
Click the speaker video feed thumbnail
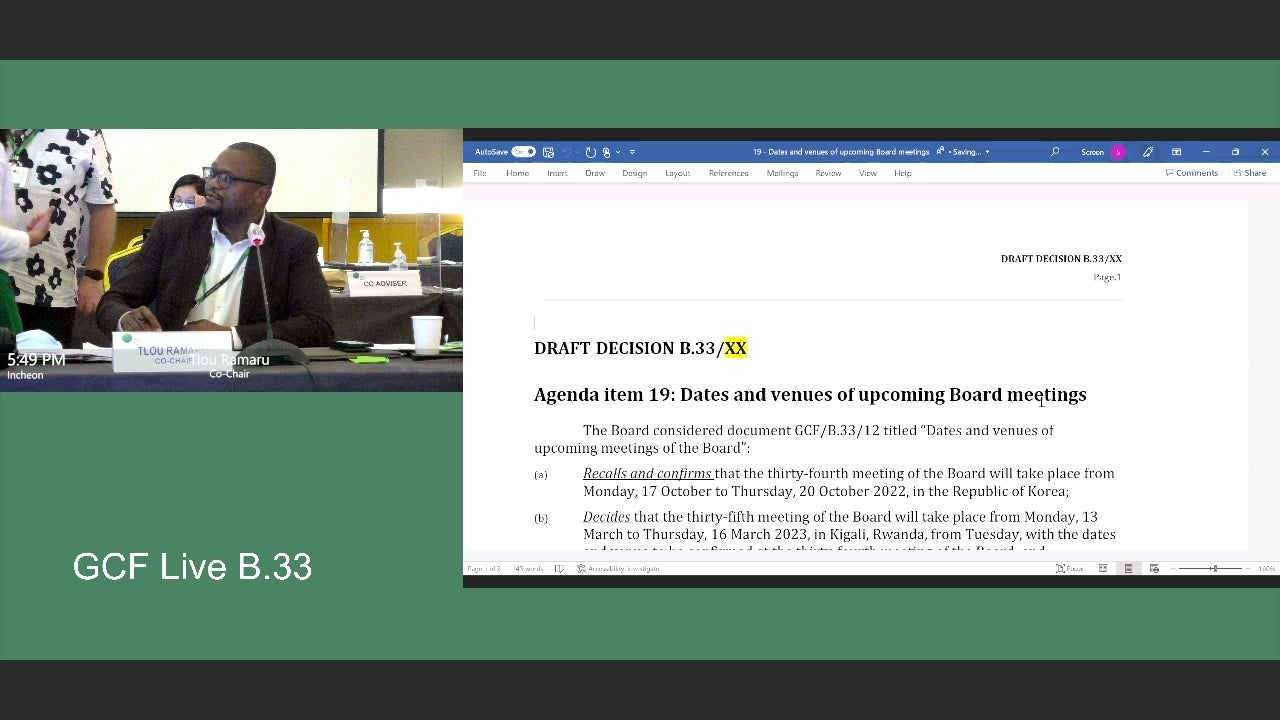[x=231, y=260]
